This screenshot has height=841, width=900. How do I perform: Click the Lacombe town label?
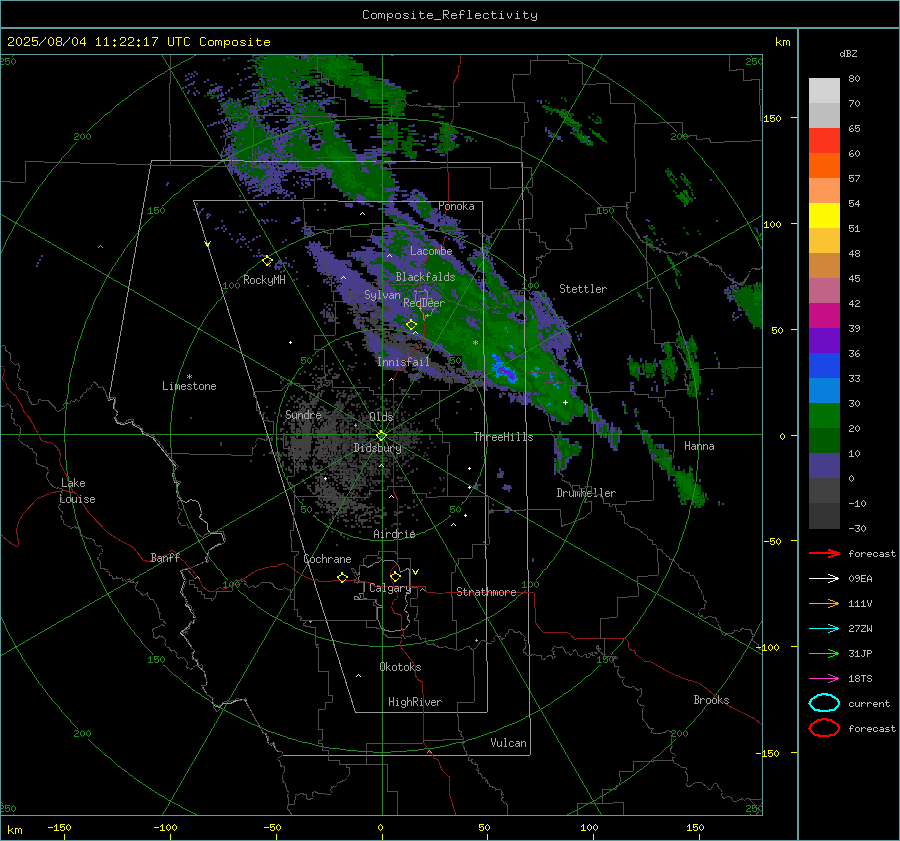coord(431,251)
